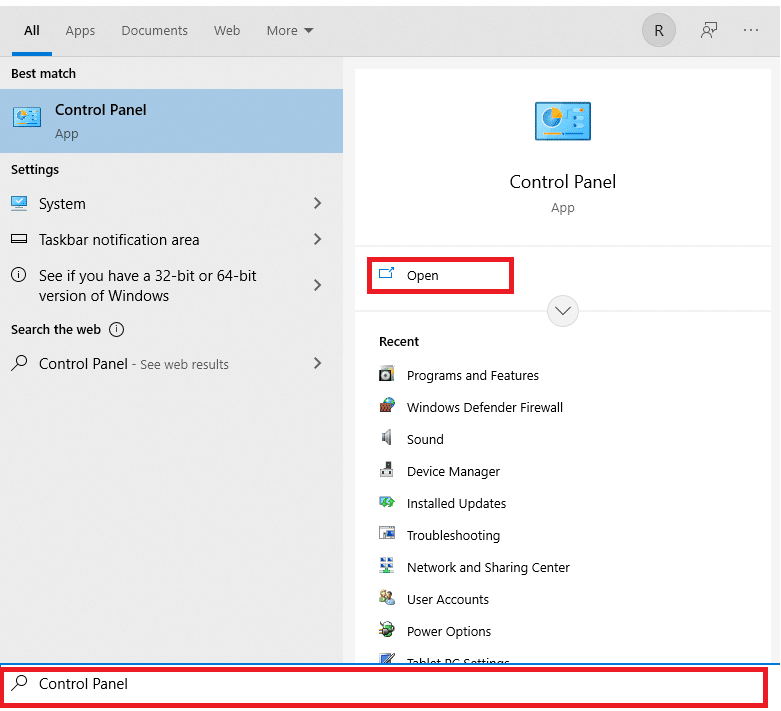
Task: Click the feedback icon in header
Action: pos(709,30)
